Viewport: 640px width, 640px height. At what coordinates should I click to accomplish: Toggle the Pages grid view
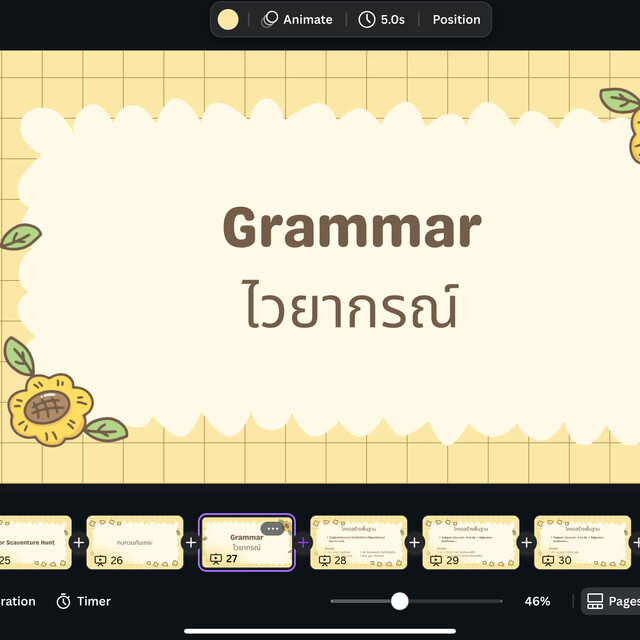[x=611, y=601]
